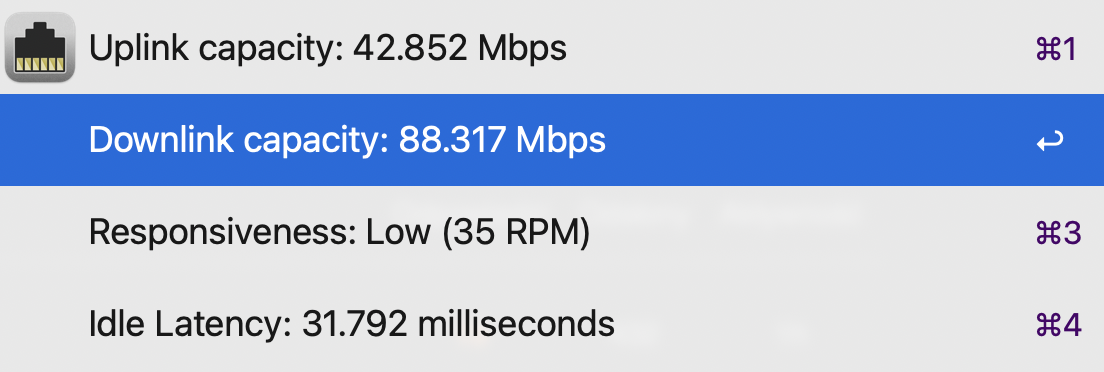Click the 42.852 Mbps uplink value
1104x372 pixels.
click(460, 49)
